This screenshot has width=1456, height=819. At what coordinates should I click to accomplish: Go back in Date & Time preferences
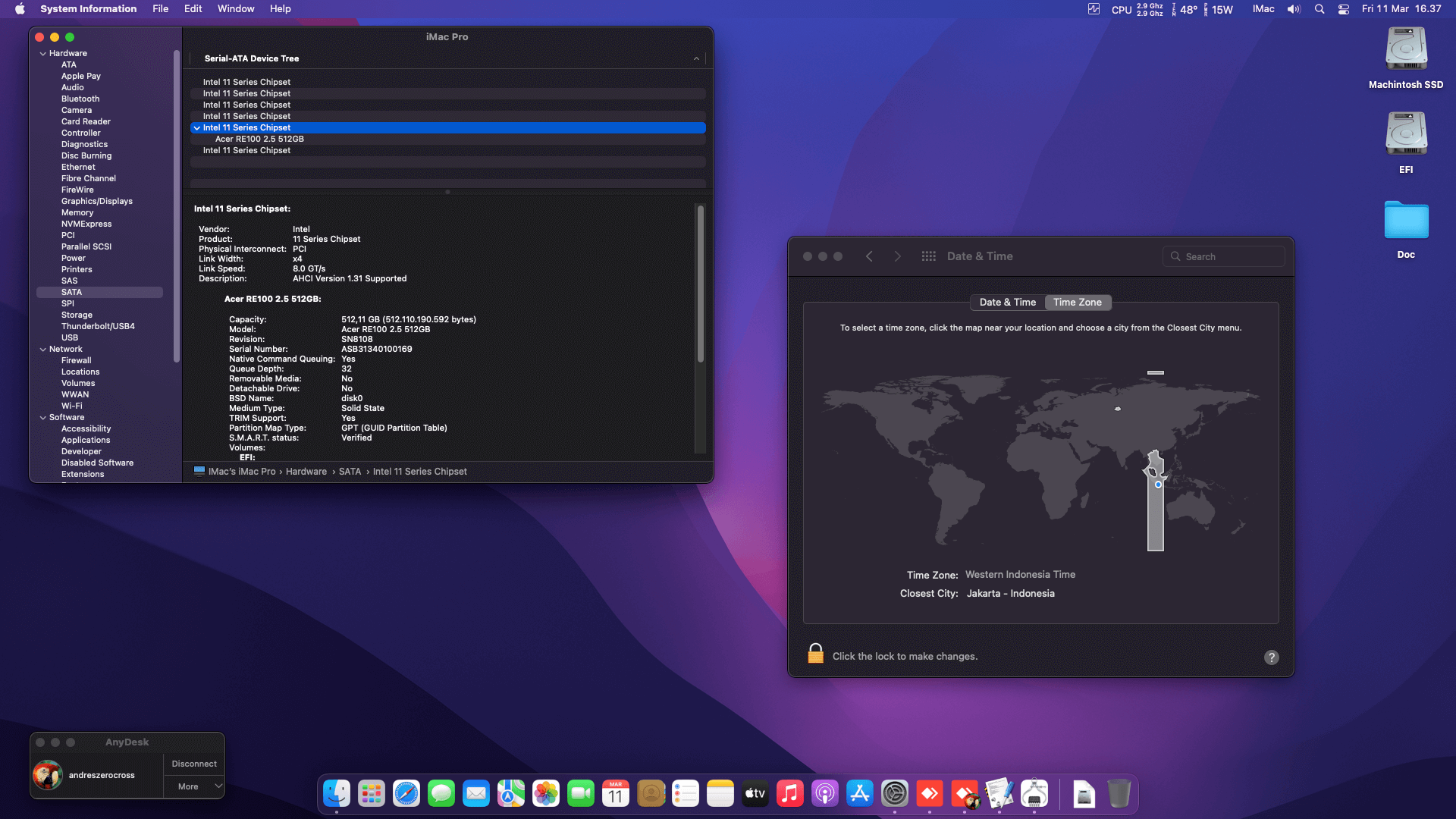coord(869,256)
